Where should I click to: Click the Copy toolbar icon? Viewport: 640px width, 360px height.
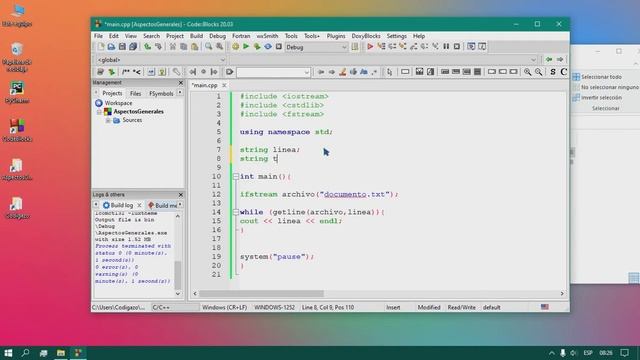click(184, 47)
